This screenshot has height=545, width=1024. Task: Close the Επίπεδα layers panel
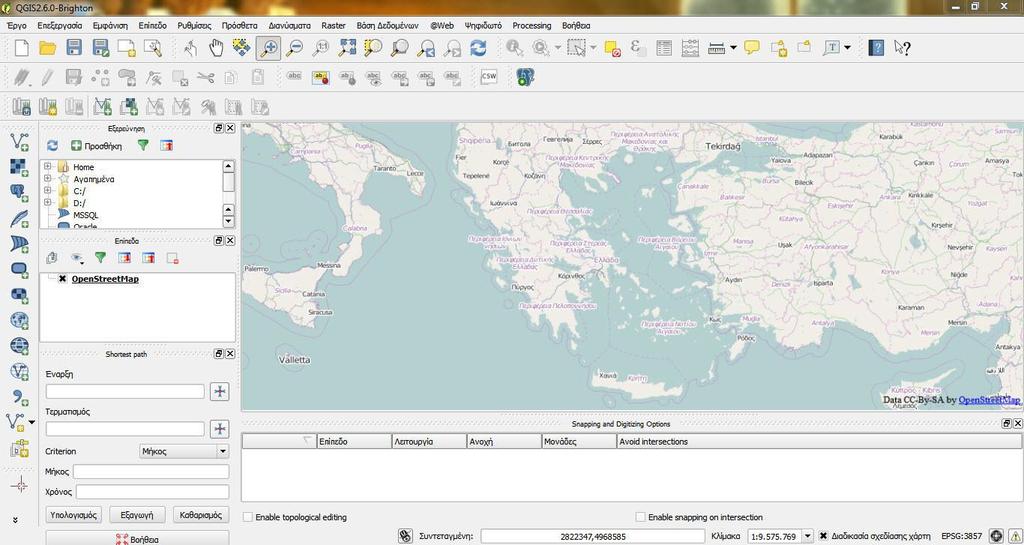[x=230, y=240]
